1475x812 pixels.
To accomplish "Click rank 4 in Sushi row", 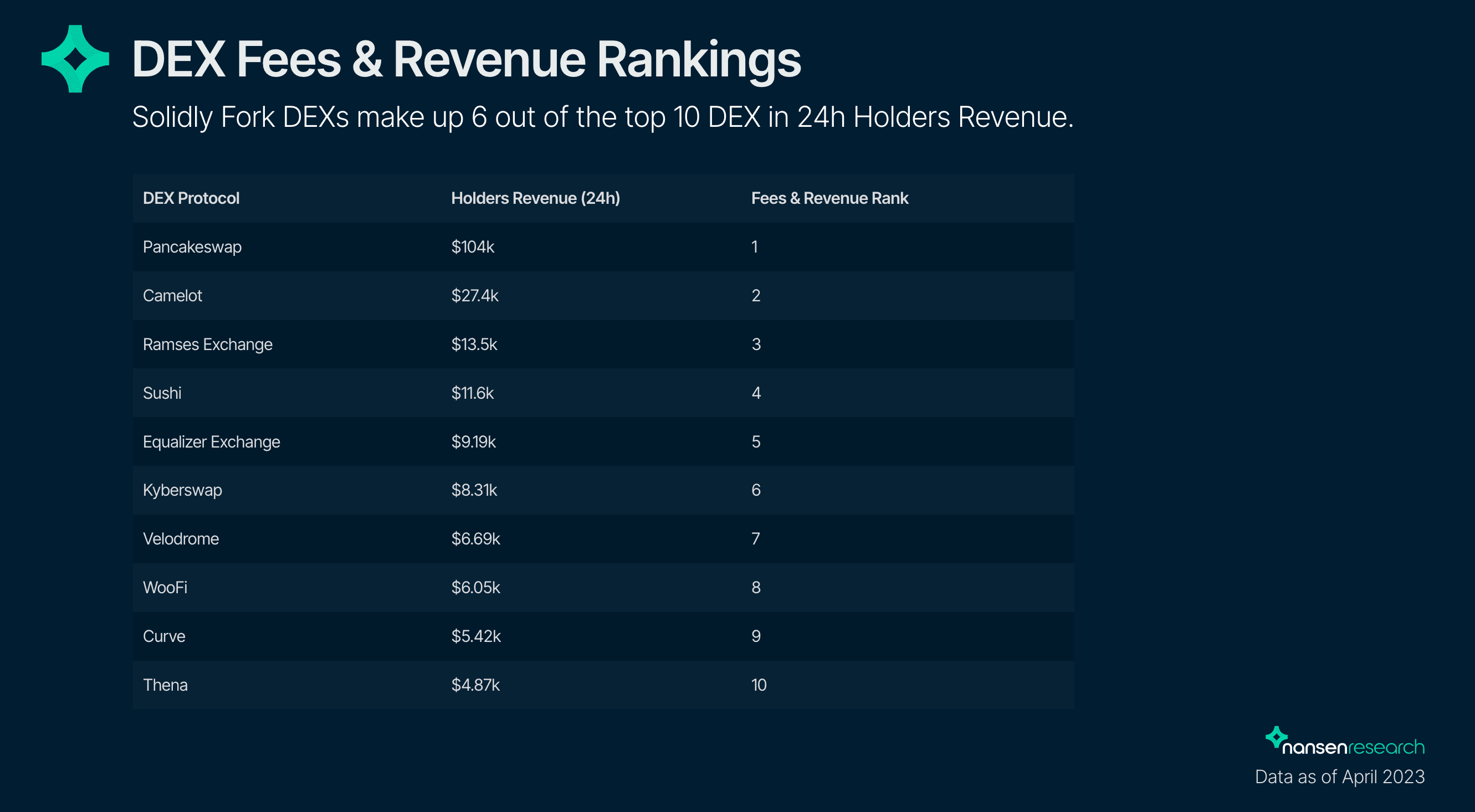I will tap(756, 393).
